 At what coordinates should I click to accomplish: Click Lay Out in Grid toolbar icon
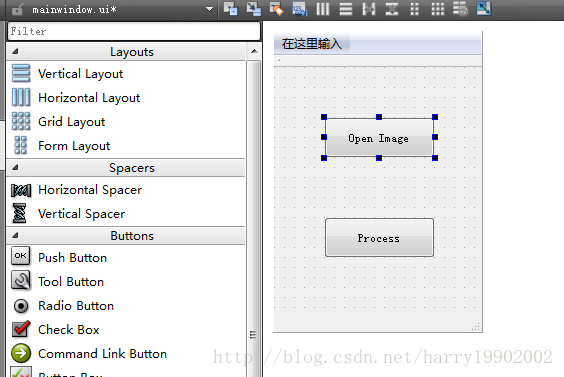tap(438, 9)
